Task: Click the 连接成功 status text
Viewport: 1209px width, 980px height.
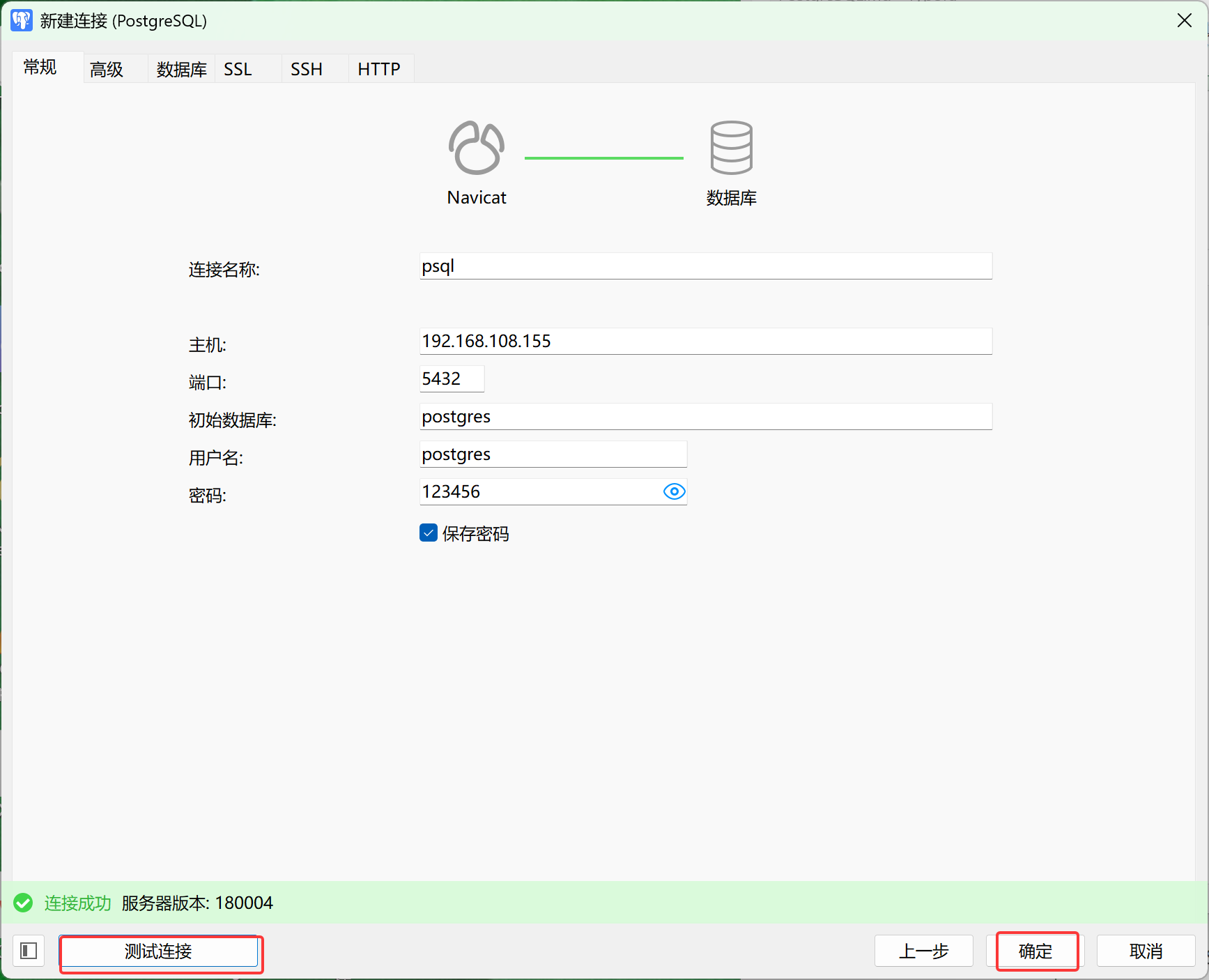Action: [x=77, y=903]
